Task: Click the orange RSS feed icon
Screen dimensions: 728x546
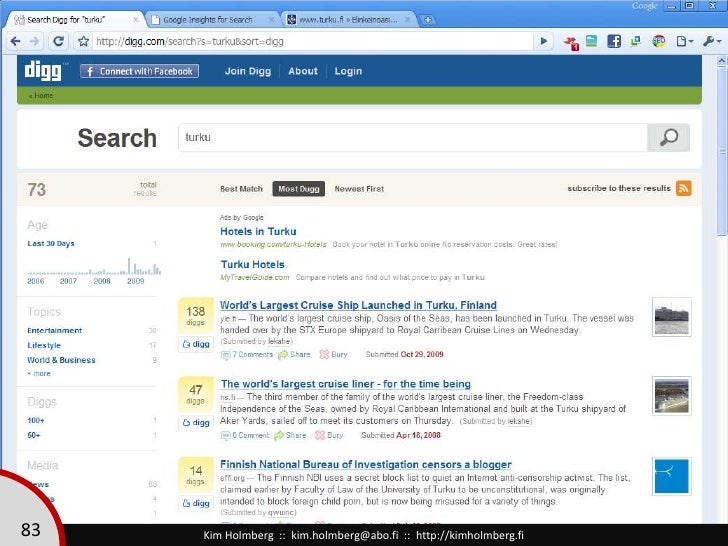Action: pos(684,188)
